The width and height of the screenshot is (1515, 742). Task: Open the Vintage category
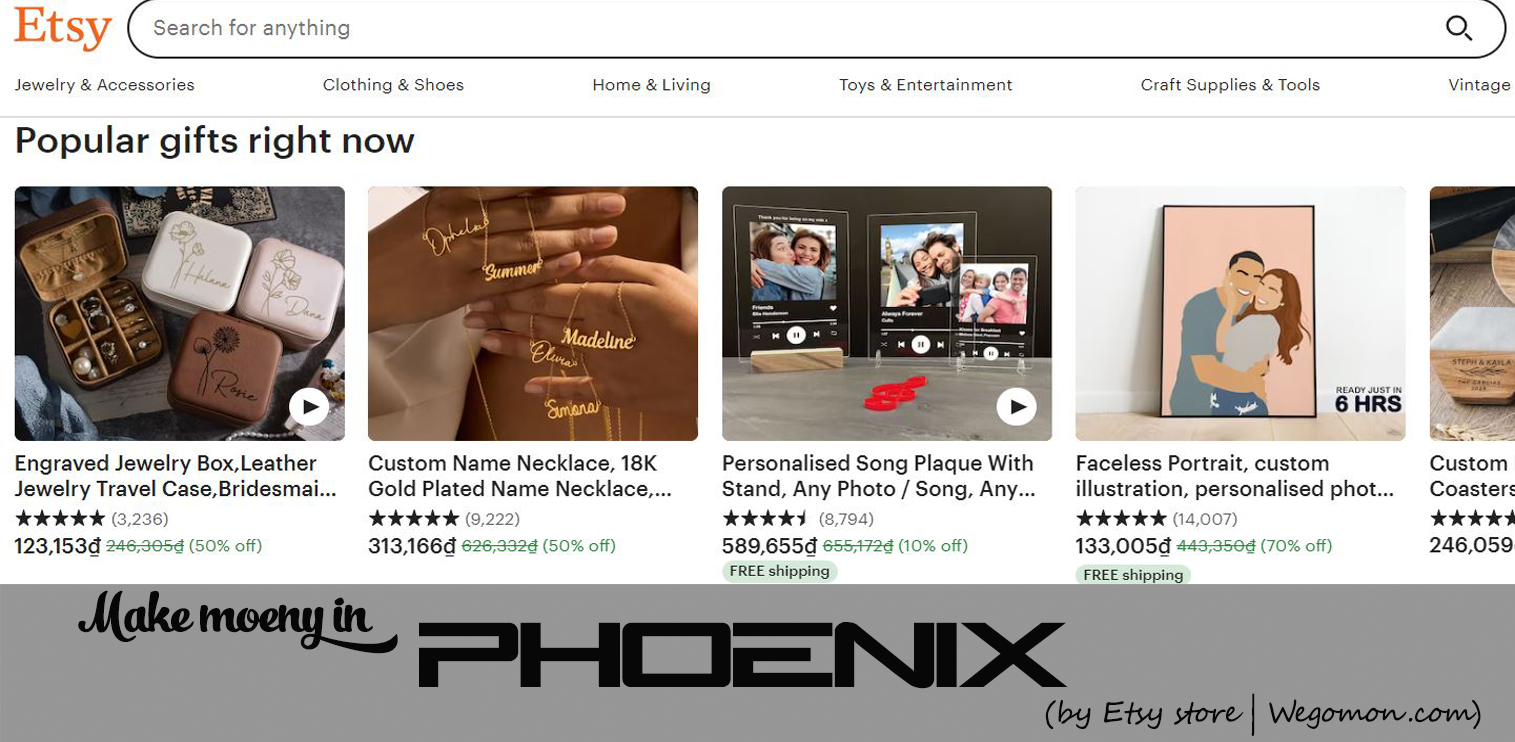pyautogui.click(x=1479, y=85)
